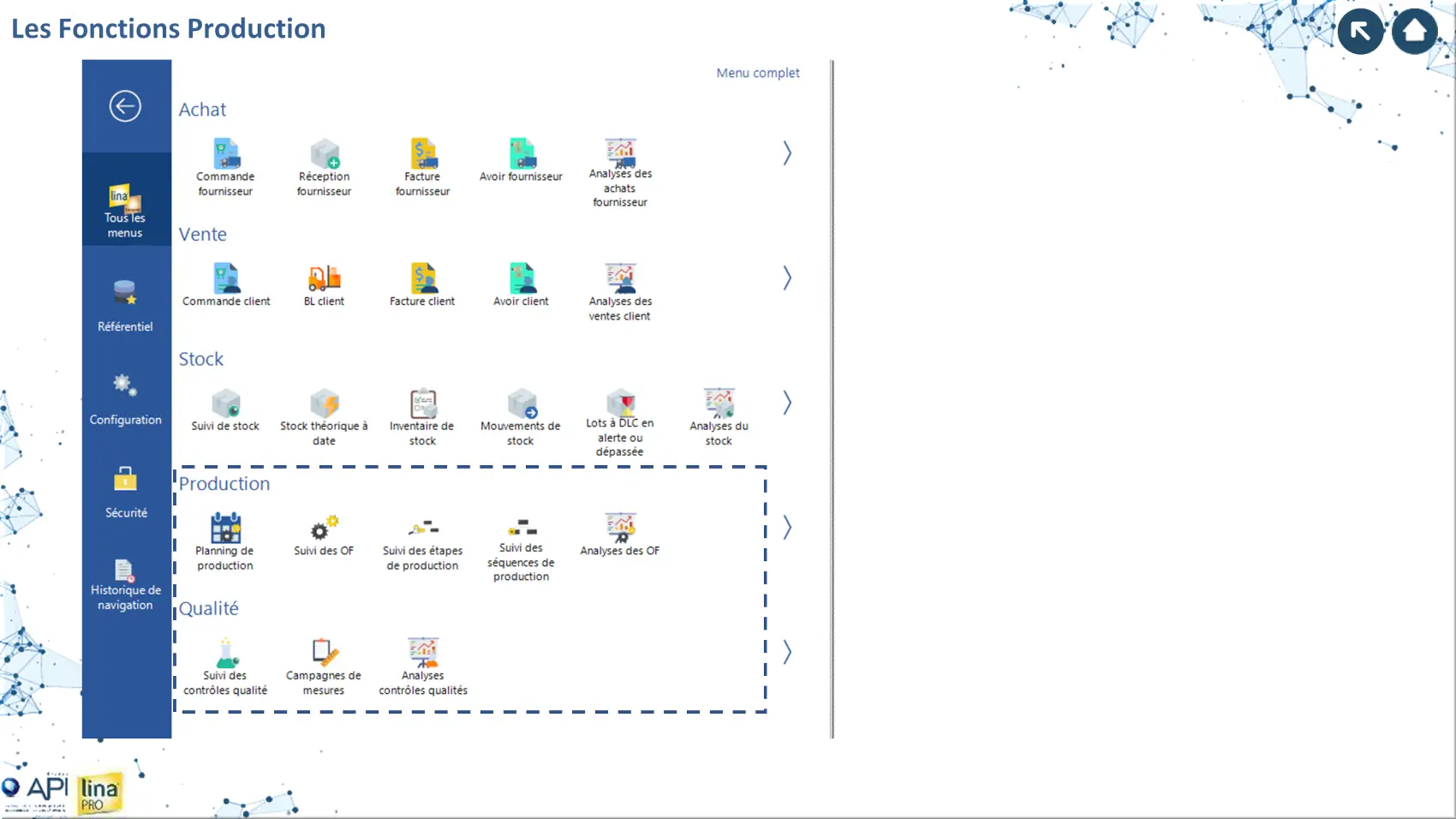Click the circular back arrow button
This screenshot has width=1456, height=819.
tap(125, 106)
